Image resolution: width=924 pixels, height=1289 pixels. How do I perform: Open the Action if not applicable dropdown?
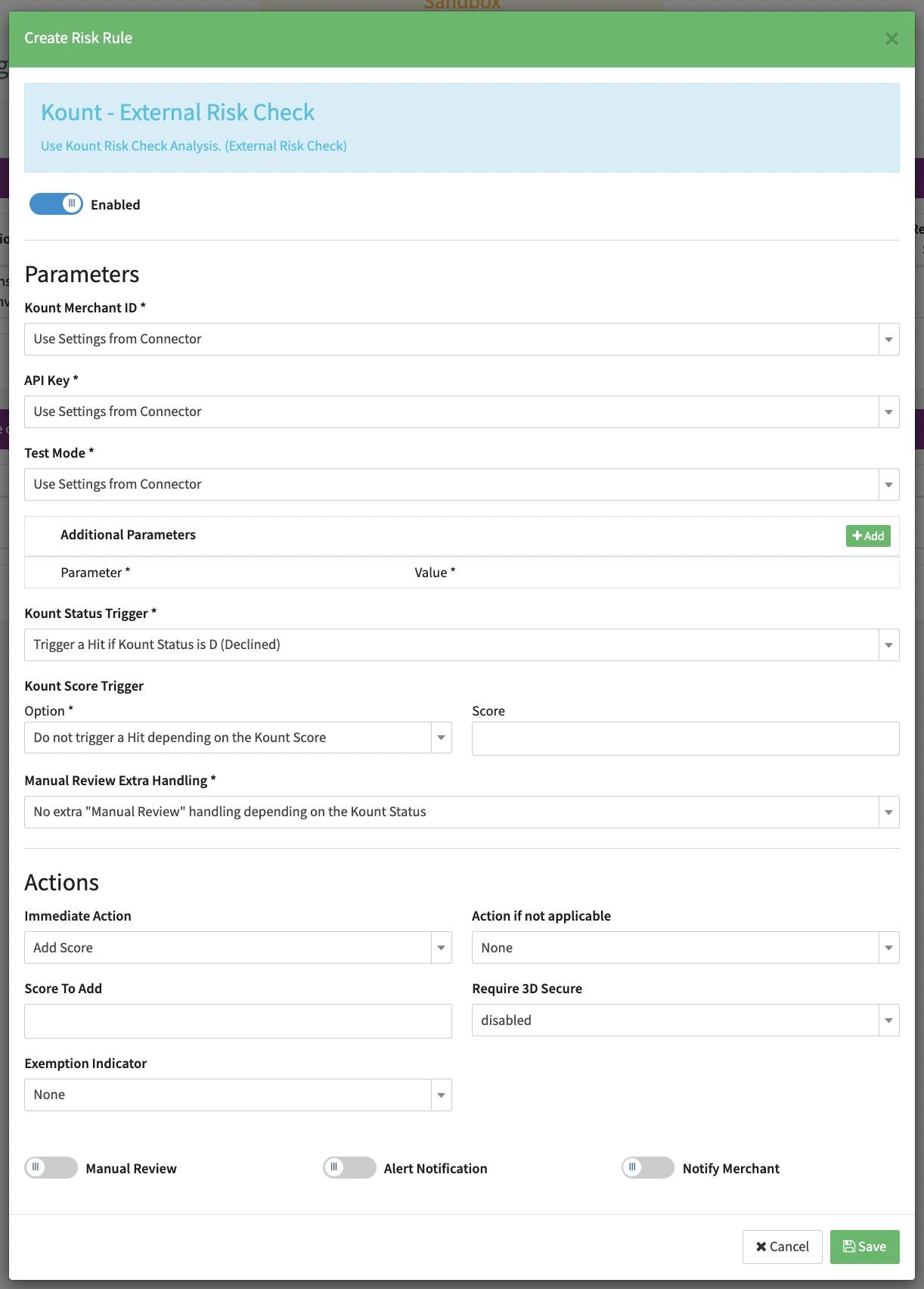(685, 947)
